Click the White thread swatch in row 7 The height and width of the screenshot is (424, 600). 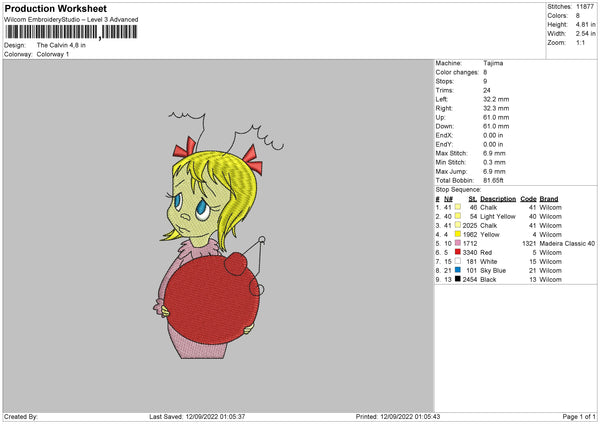(x=458, y=261)
